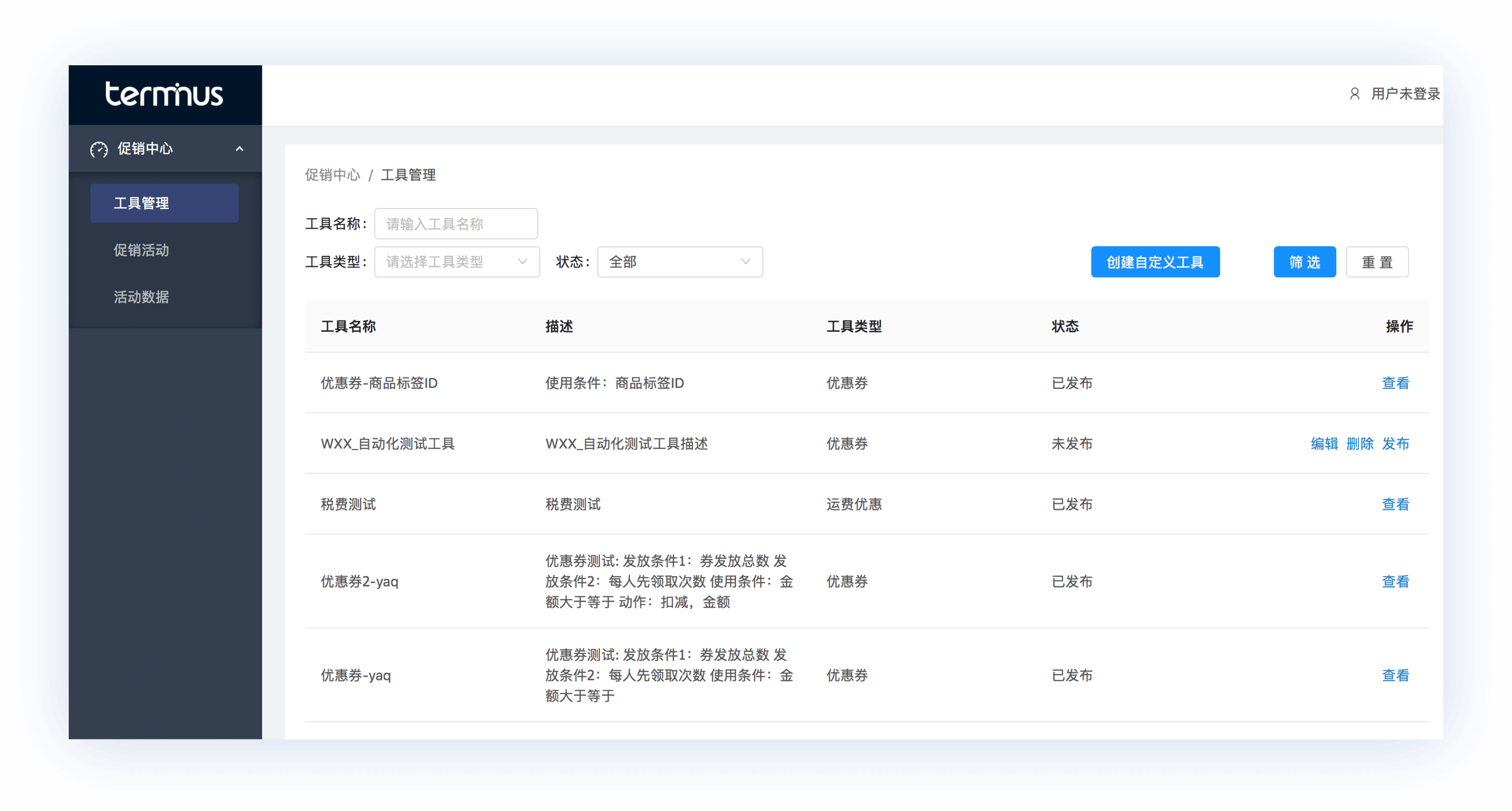Click the 操作 column header
The width and height of the screenshot is (1512, 811).
click(x=1399, y=326)
